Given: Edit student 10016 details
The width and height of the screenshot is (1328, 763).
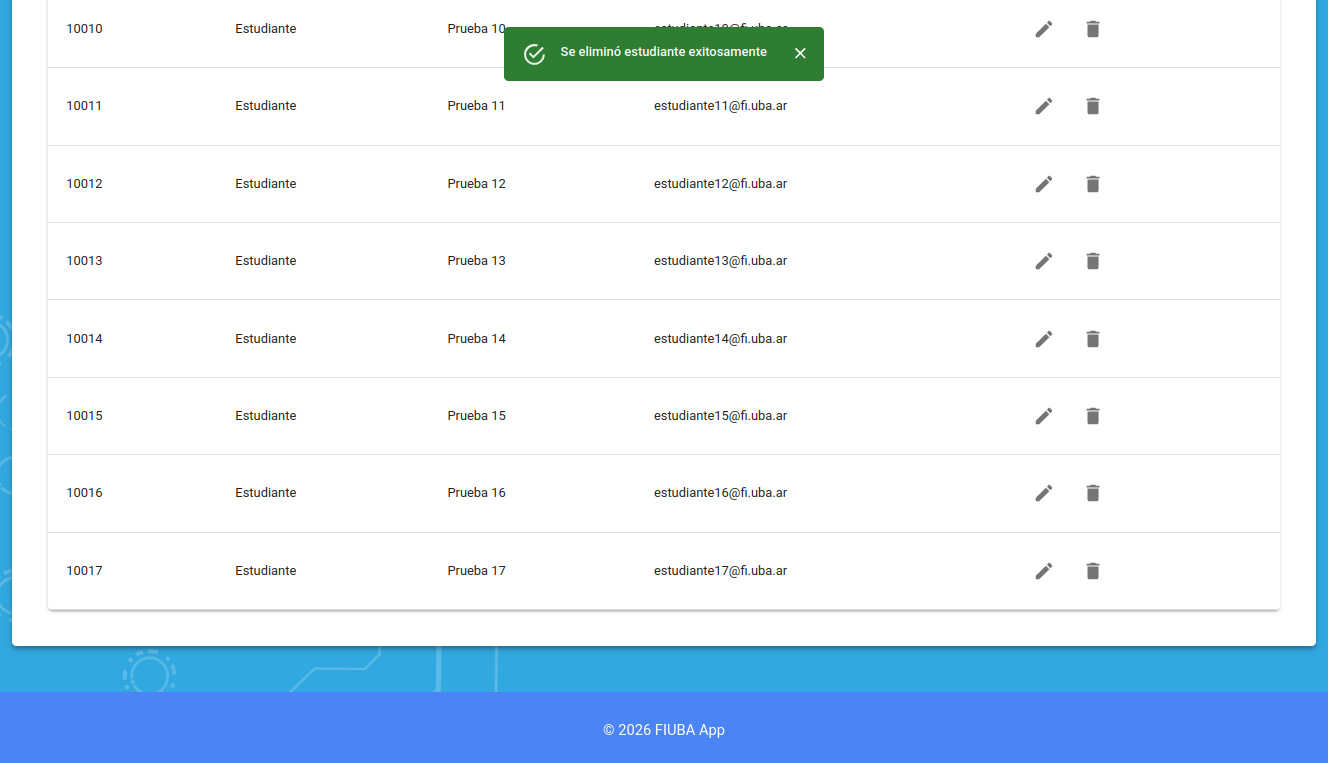Looking at the screenshot, I should (x=1043, y=493).
